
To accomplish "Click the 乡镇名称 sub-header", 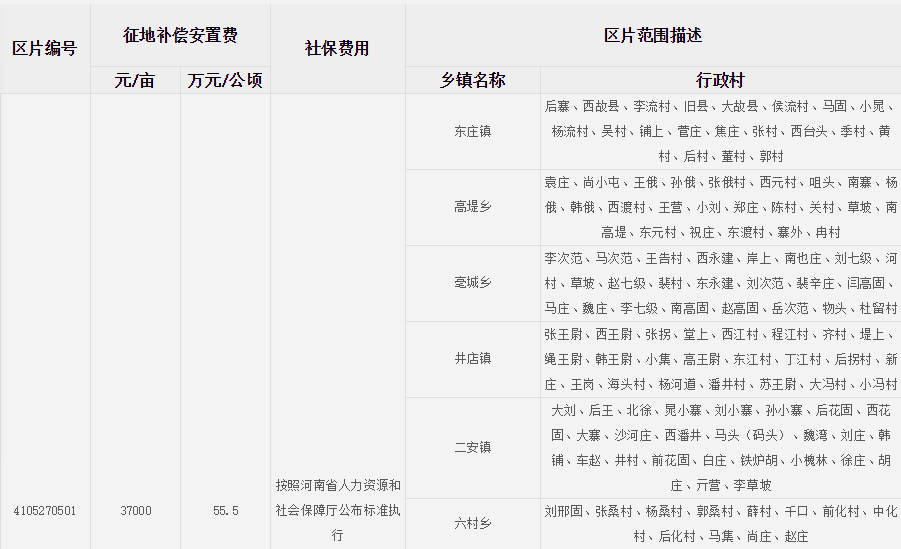I will [473, 80].
